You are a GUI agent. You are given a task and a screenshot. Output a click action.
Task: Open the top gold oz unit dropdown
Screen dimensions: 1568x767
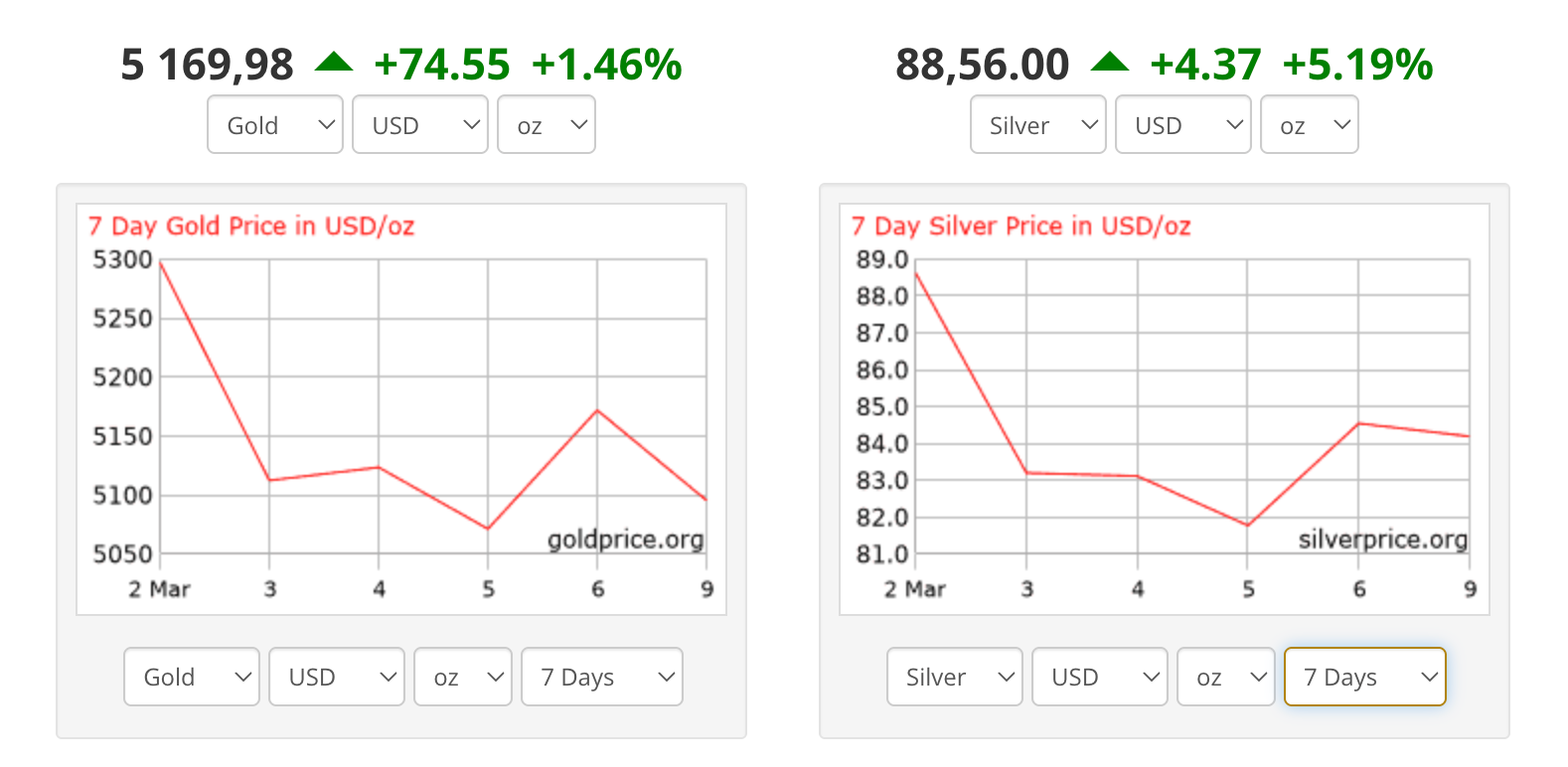tap(547, 125)
